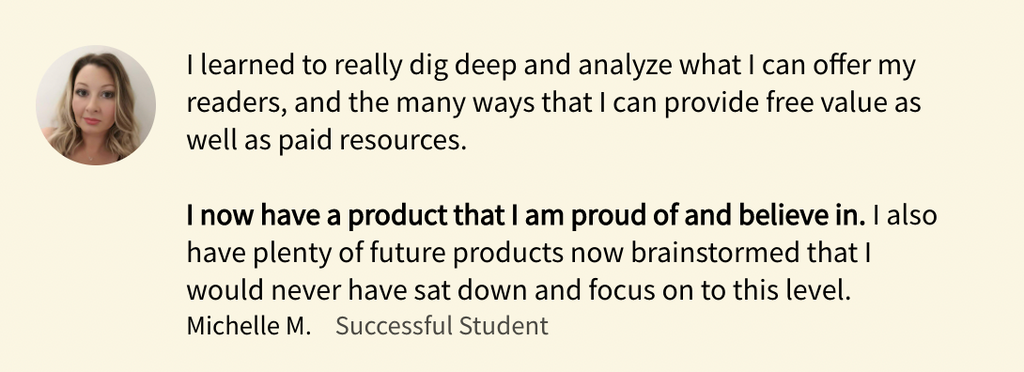The width and height of the screenshot is (1024, 372).
Task: Click the words paid resources
Action: tap(373, 141)
